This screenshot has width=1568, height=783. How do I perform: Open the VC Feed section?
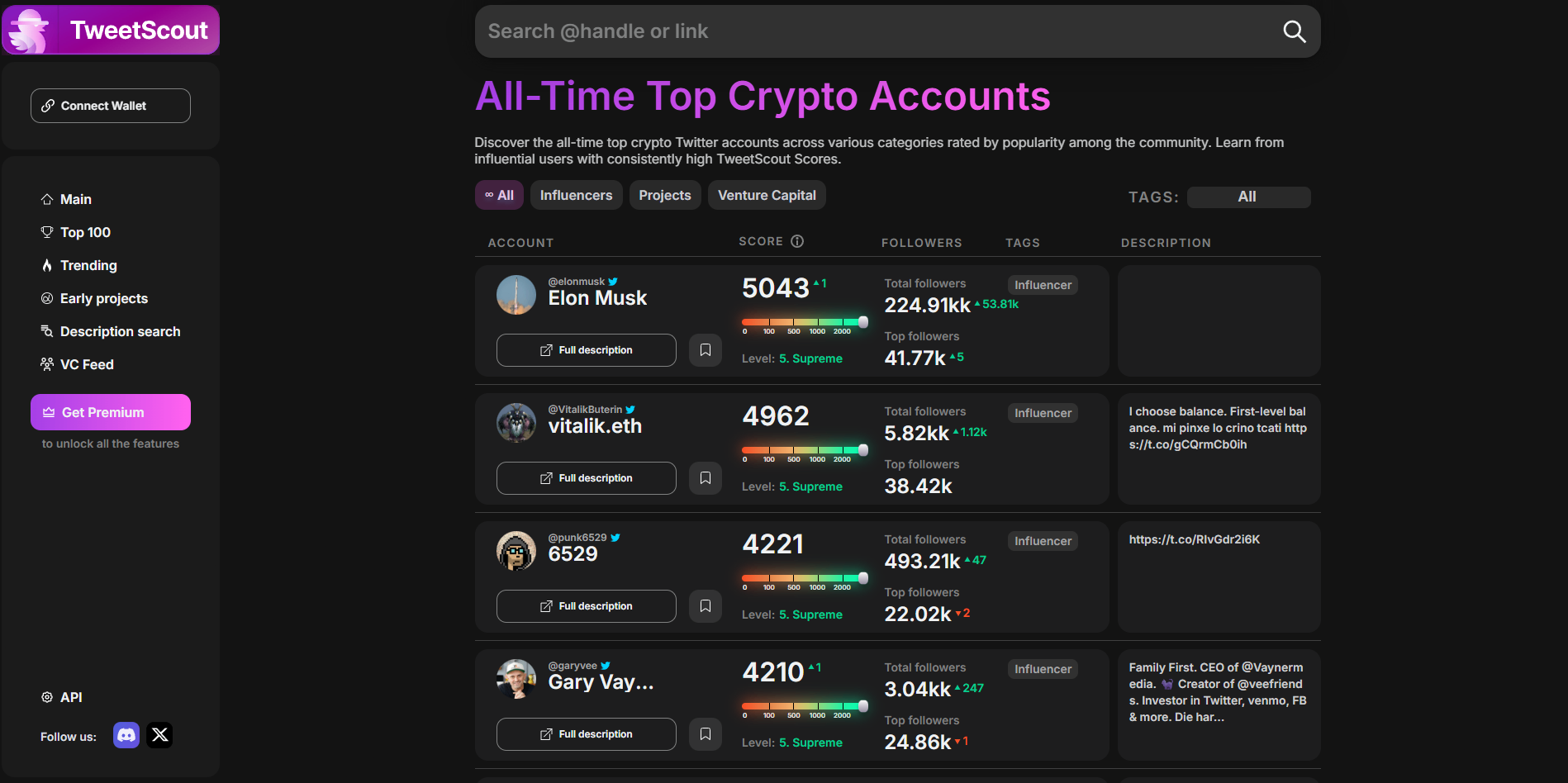click(x=86, y=364)
